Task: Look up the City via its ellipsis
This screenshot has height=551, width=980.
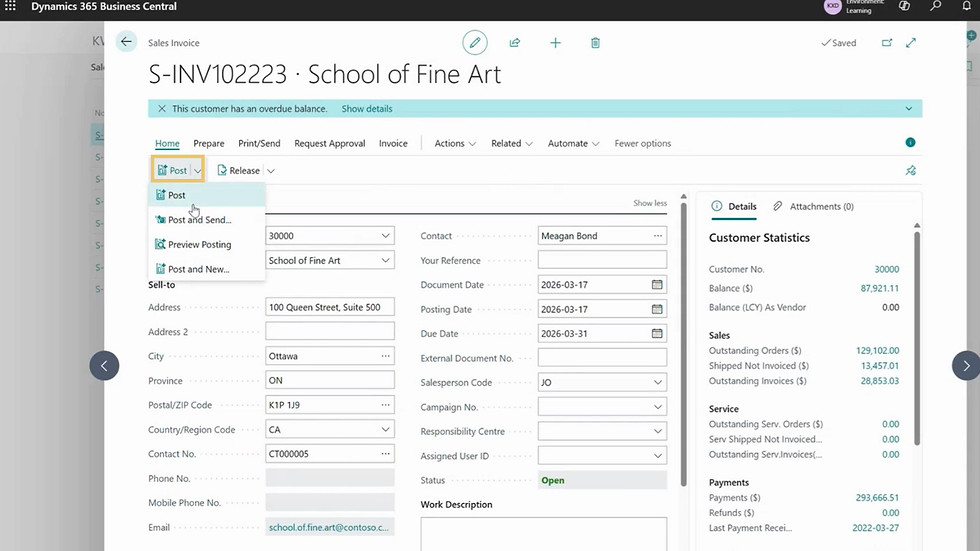Action: tap(385, 356)
